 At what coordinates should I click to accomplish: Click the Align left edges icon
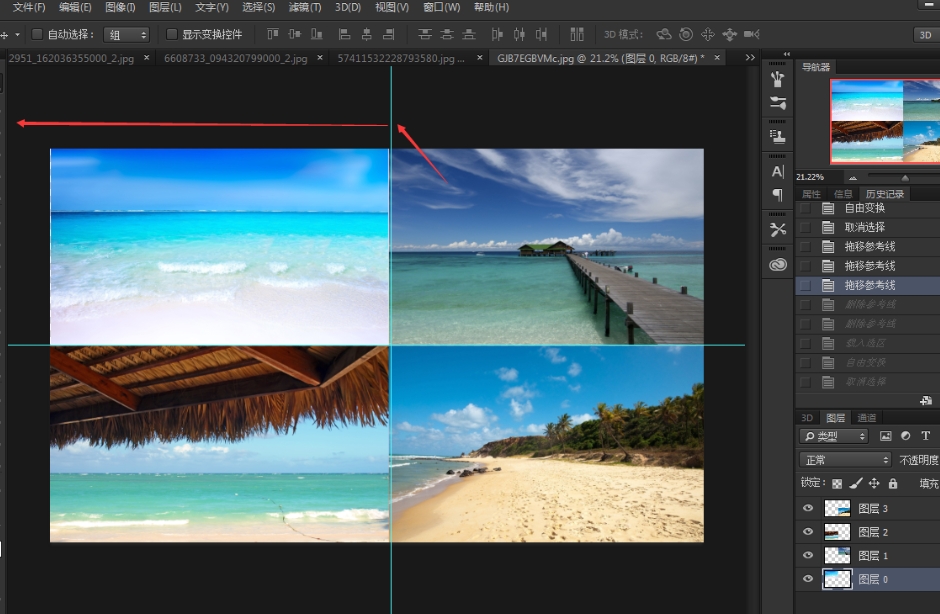coord(344,34)
